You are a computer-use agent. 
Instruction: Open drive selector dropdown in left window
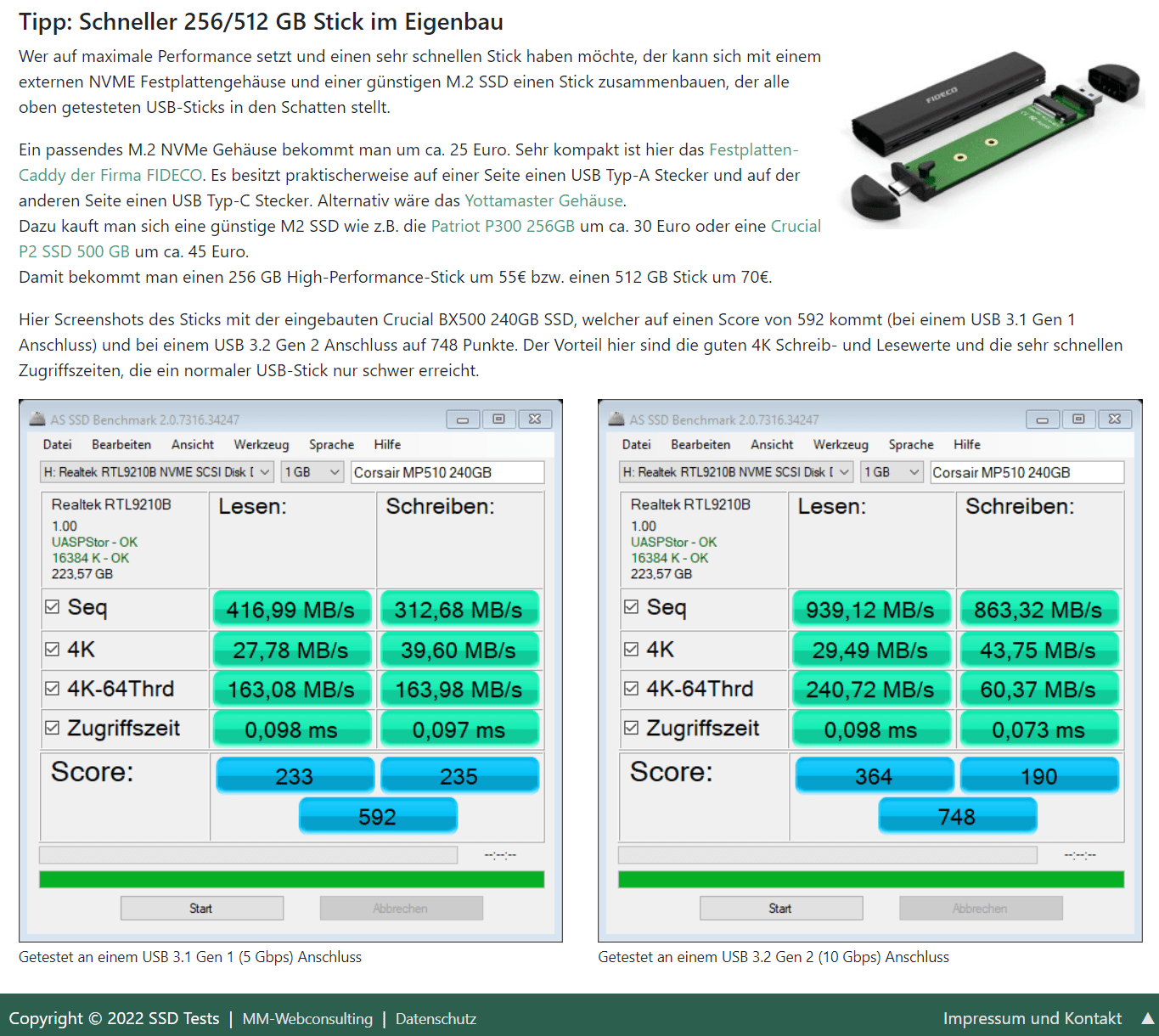click(x=157, y=472)
